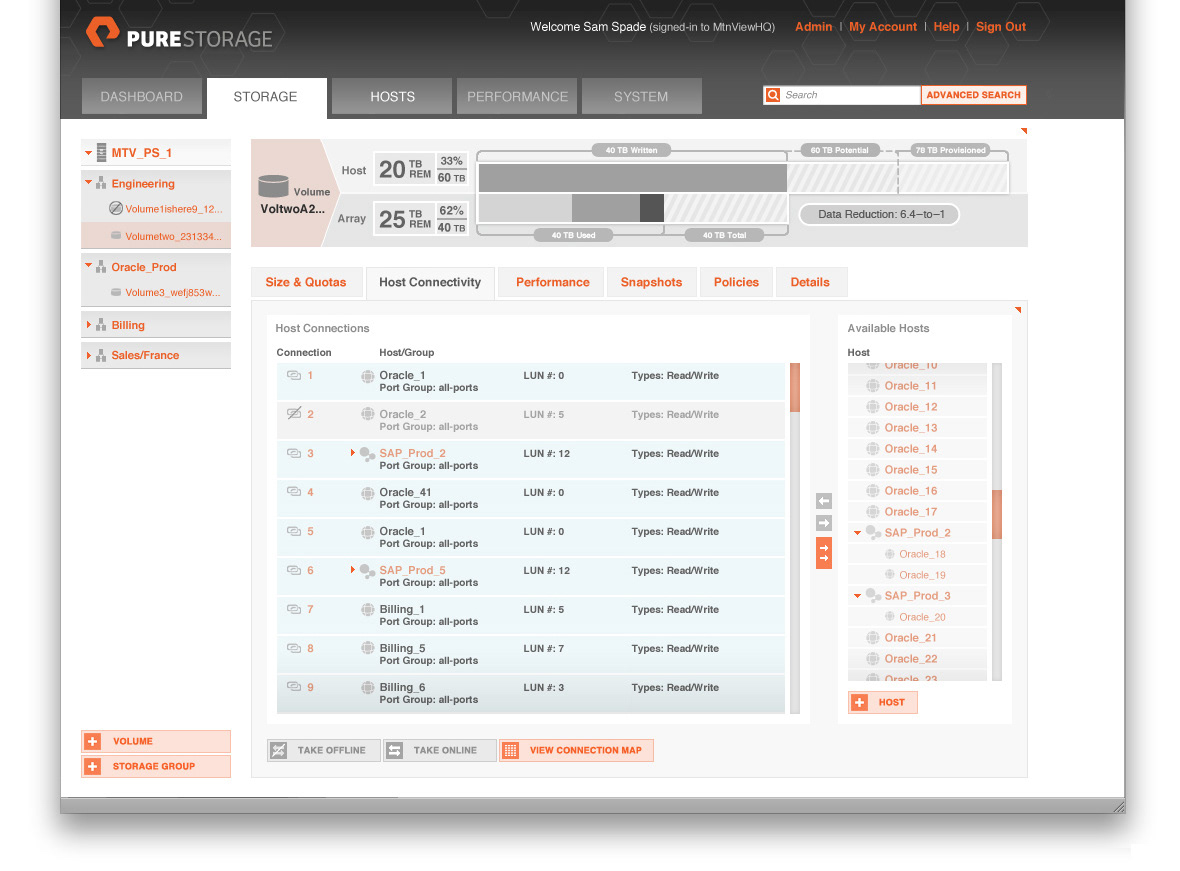This screenshot has width=1180, height=871.
Task: Click the Volumetwo_231334 volume icon
Action: (x=116, y=236)
